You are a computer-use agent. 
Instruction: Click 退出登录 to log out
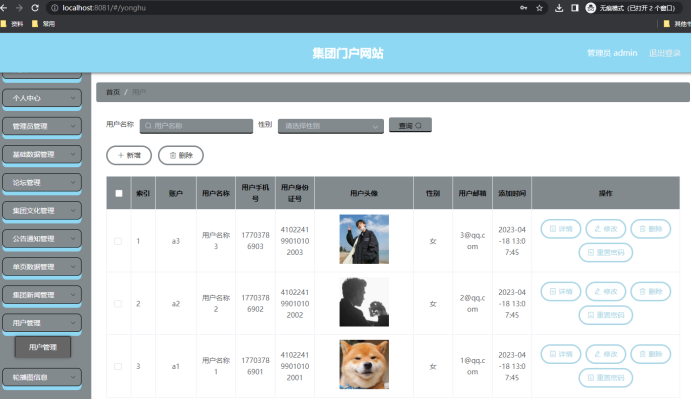click(x=665, y=53)
